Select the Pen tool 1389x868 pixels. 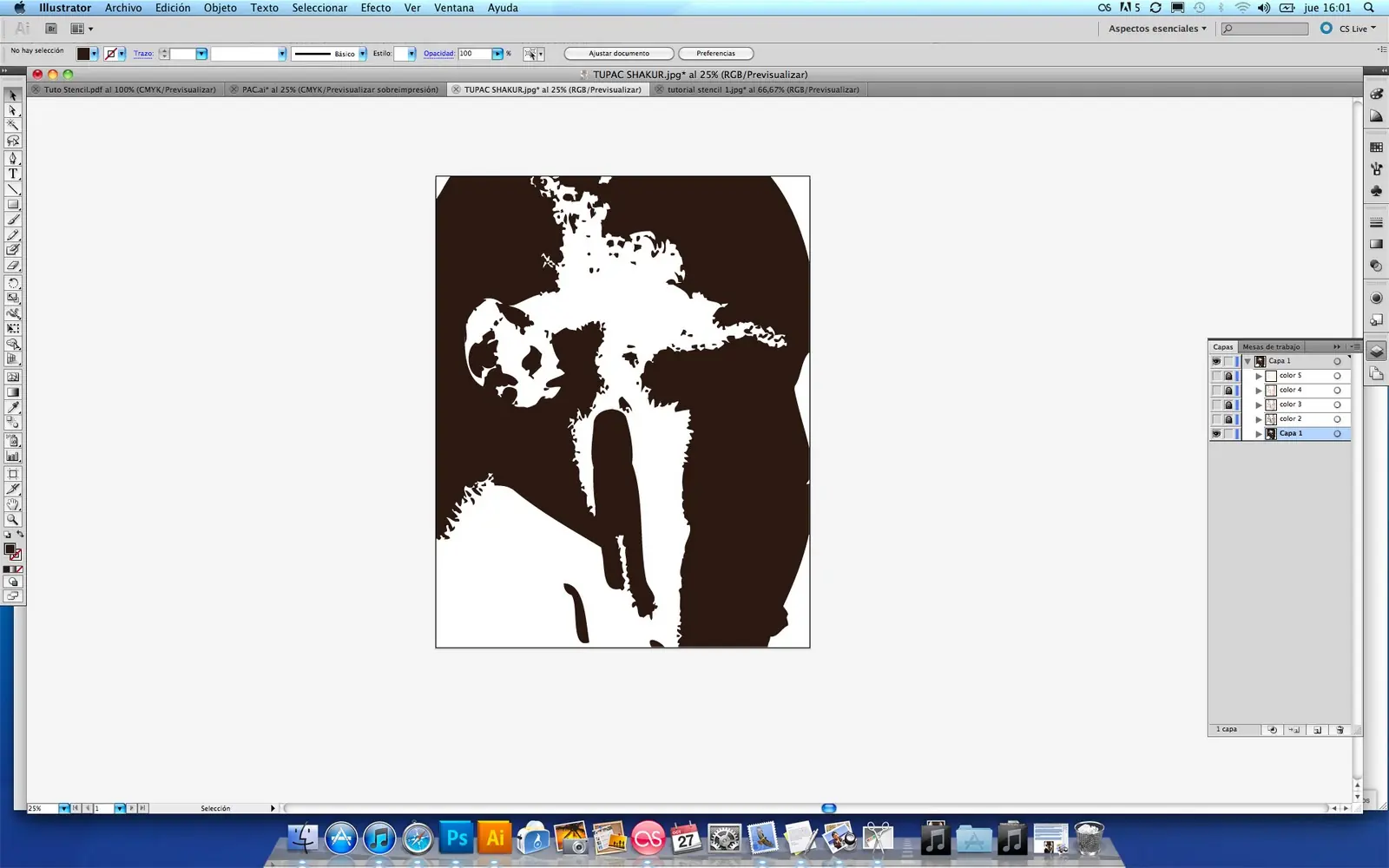(13, 158)
